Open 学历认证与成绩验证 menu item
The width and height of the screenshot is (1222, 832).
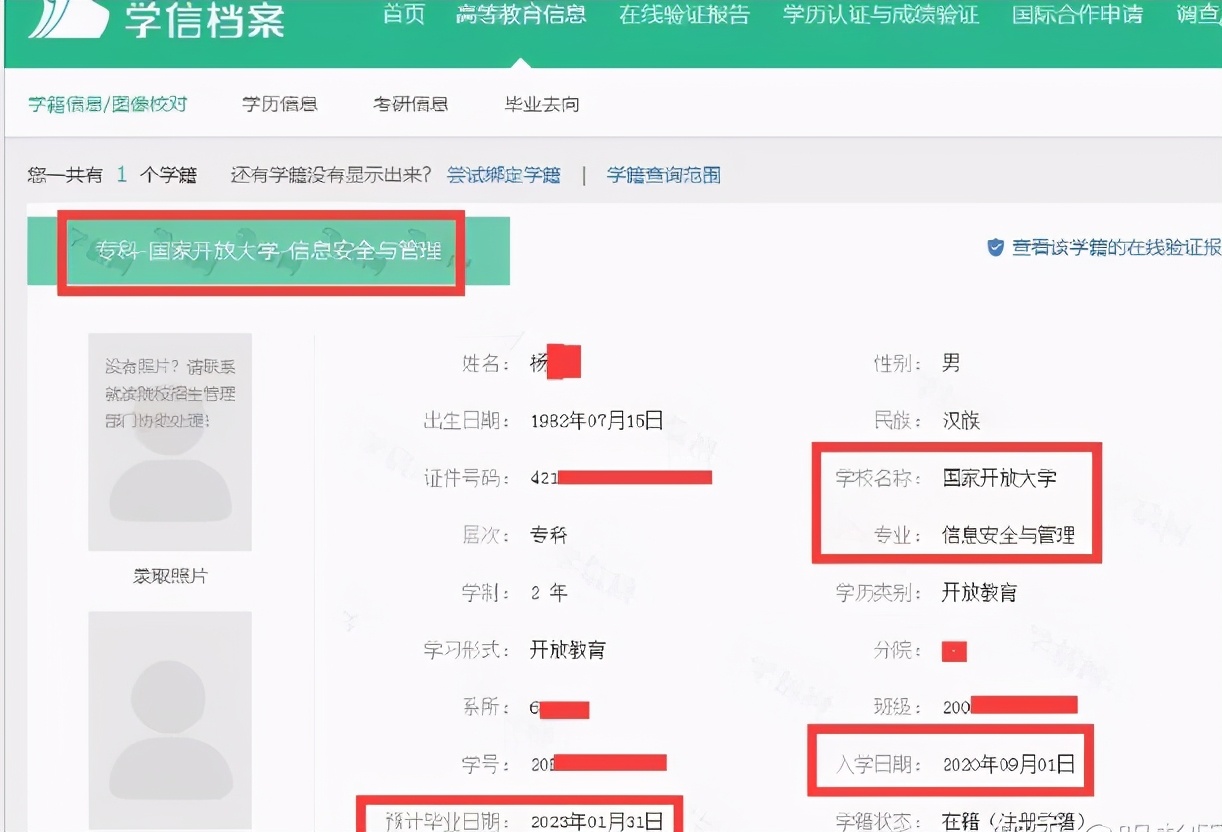[881, 15]
